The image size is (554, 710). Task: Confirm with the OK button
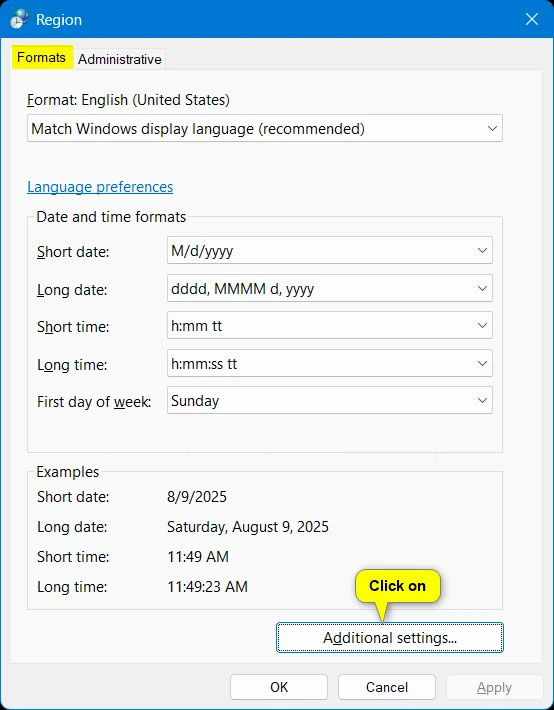point(279,687)
